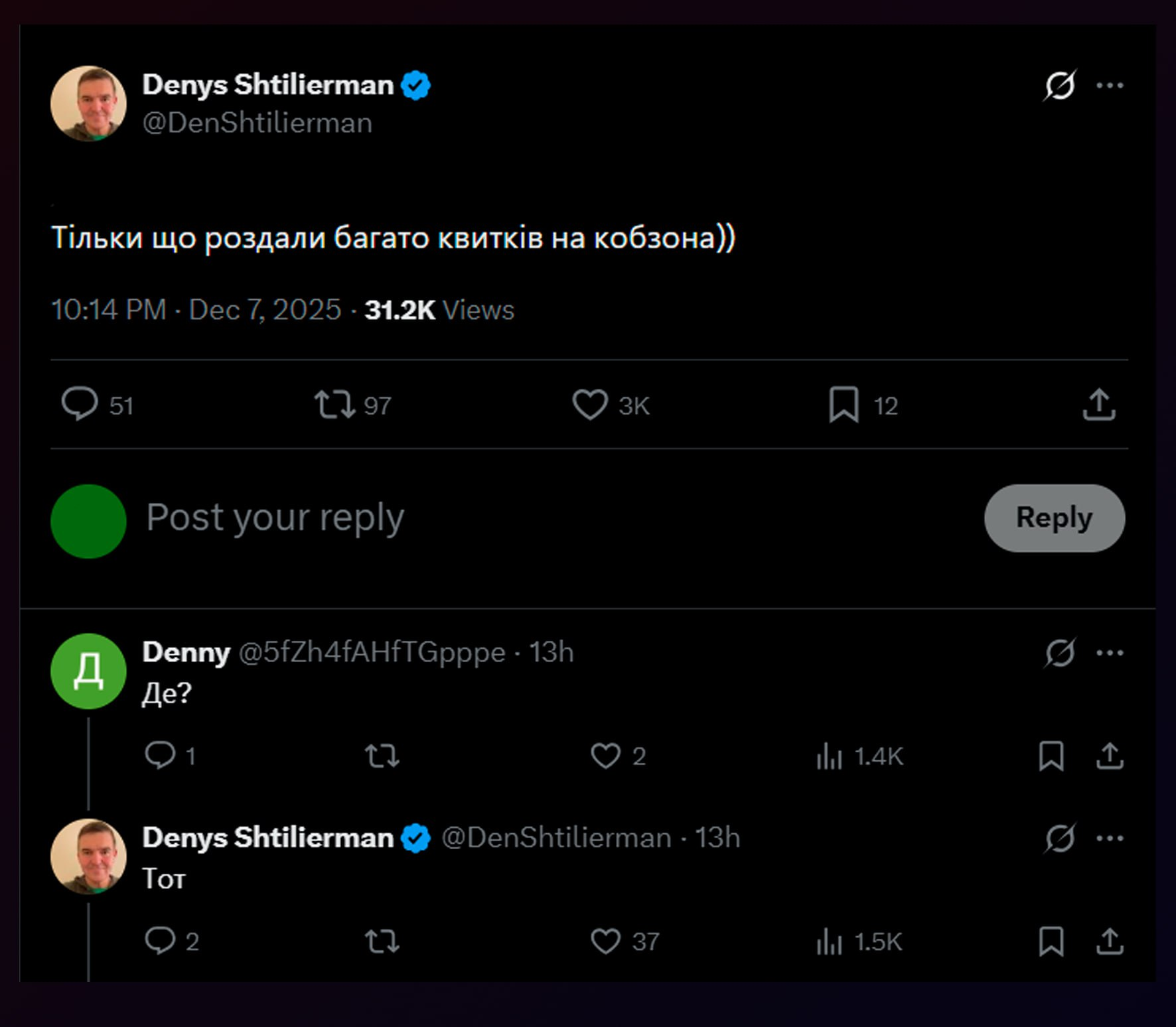Open more options on Denny's reply

click(x=1110, y=653)
